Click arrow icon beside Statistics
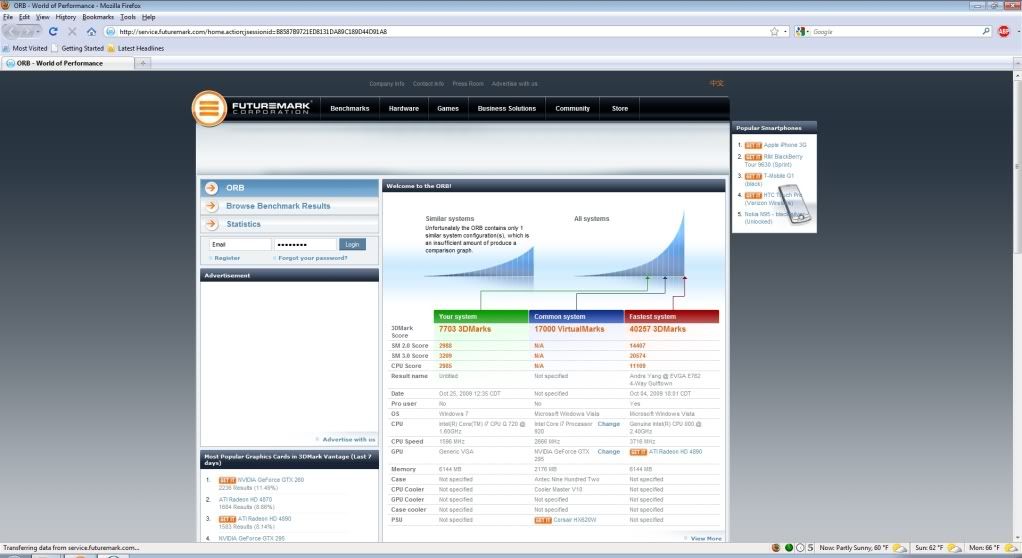The height and width of the screenshot is (558, 1022). tap(211, 224)
